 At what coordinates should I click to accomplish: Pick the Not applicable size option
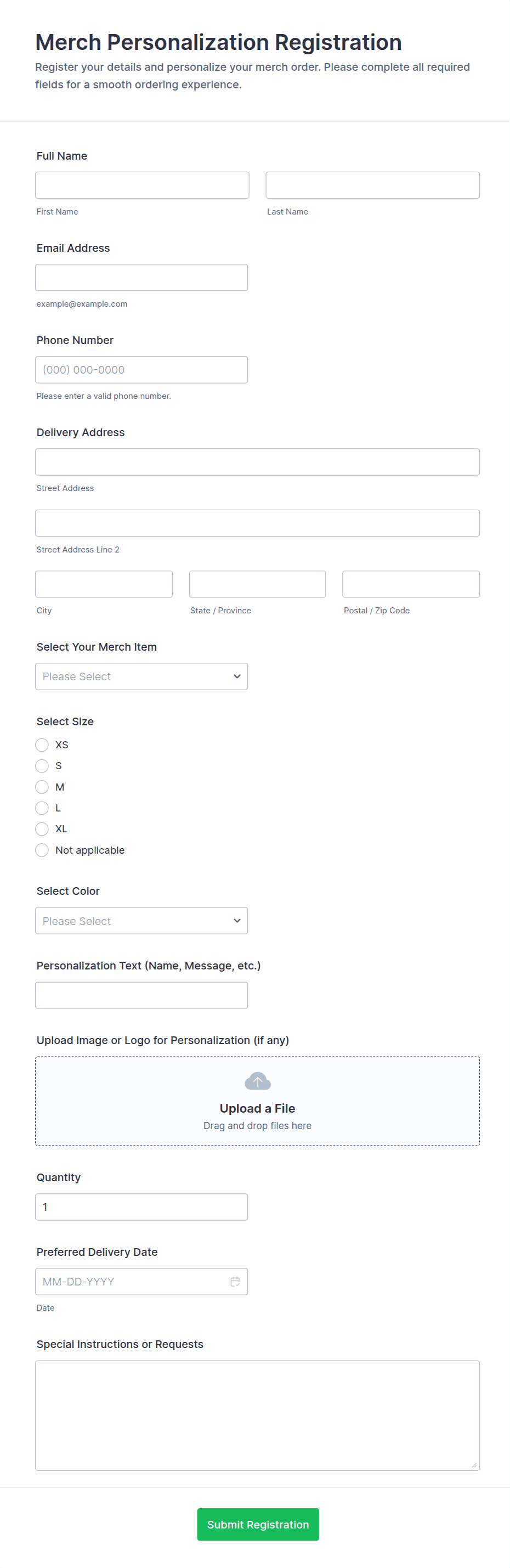click(x=42, y=850)
